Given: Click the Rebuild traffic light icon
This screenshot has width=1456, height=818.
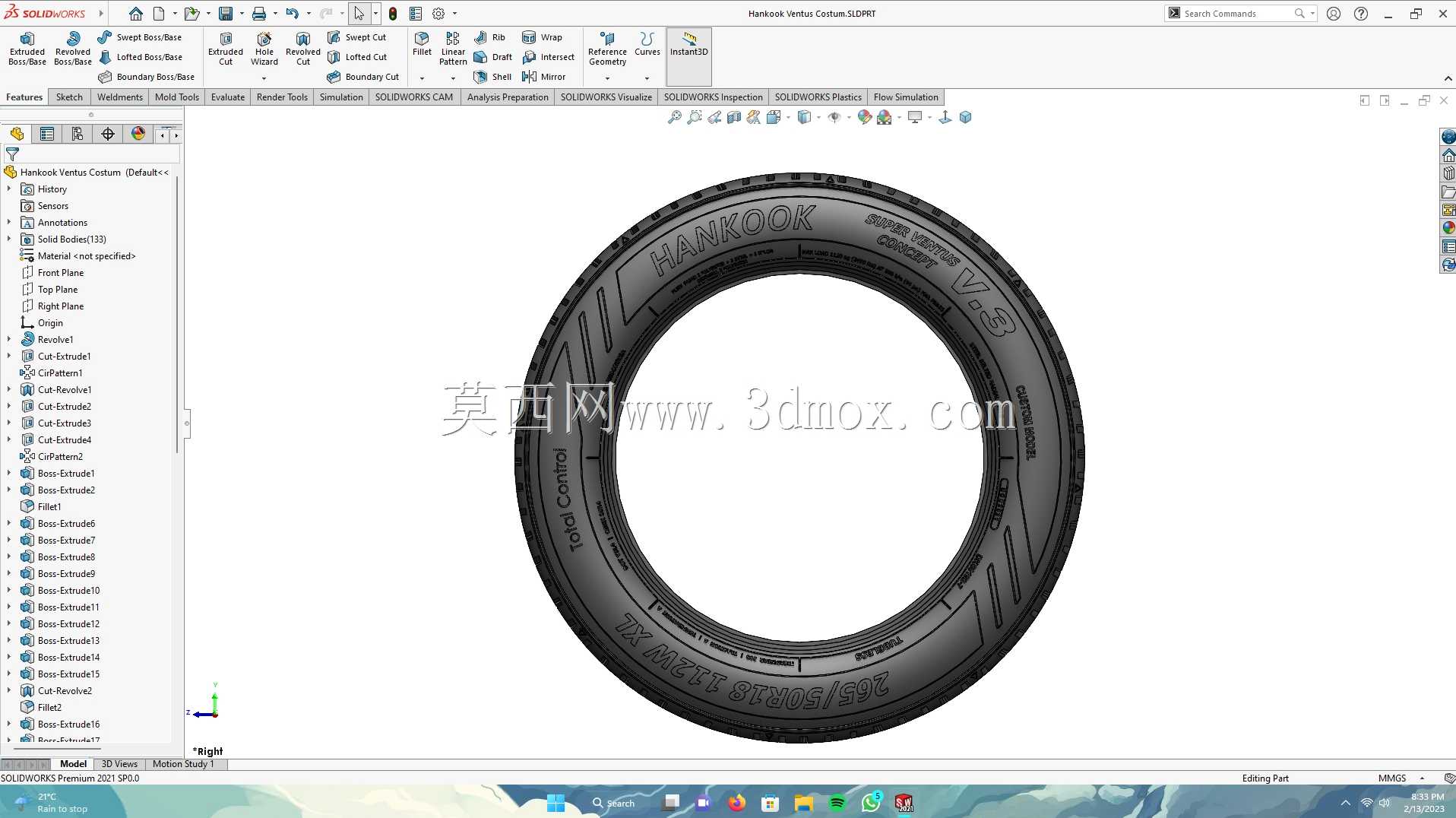Looking at the screenshot, I should tap(393, 14).
